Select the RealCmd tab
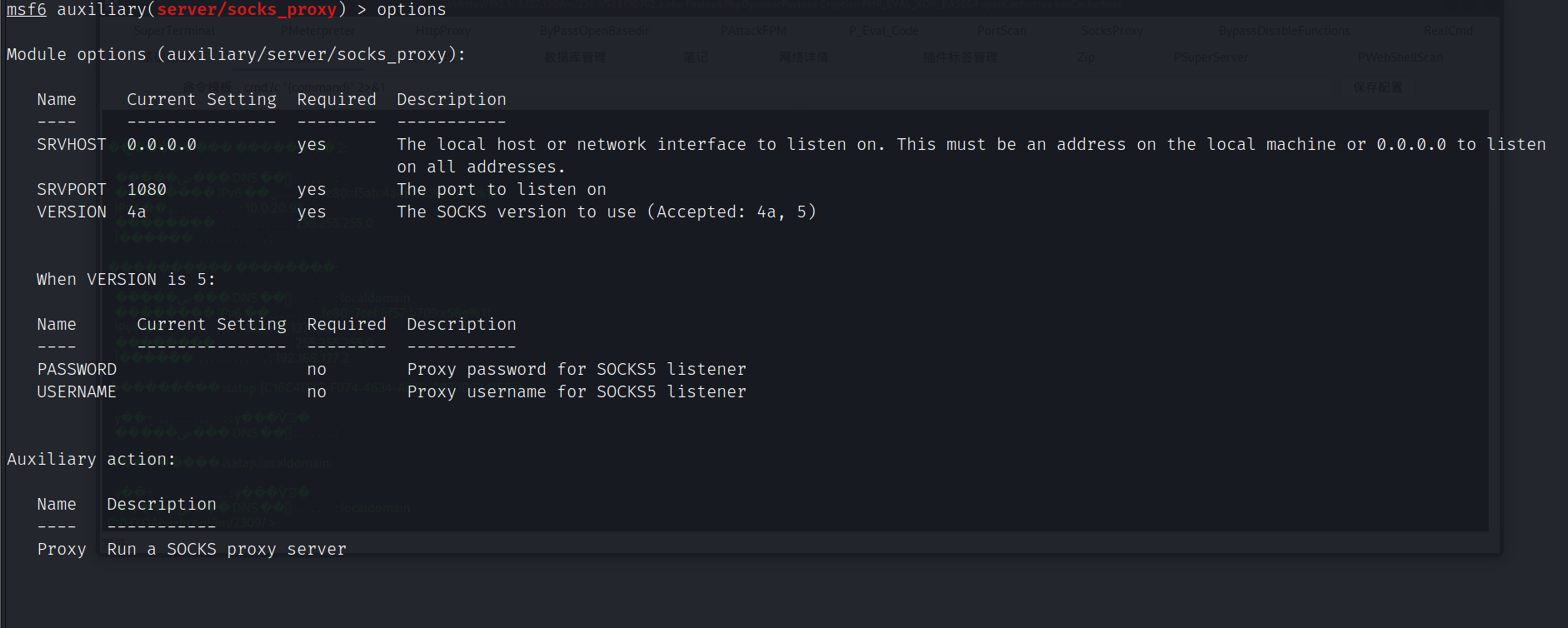Image resolution: width=1568 pixels, height=628 pixels. coord(1448,31)
